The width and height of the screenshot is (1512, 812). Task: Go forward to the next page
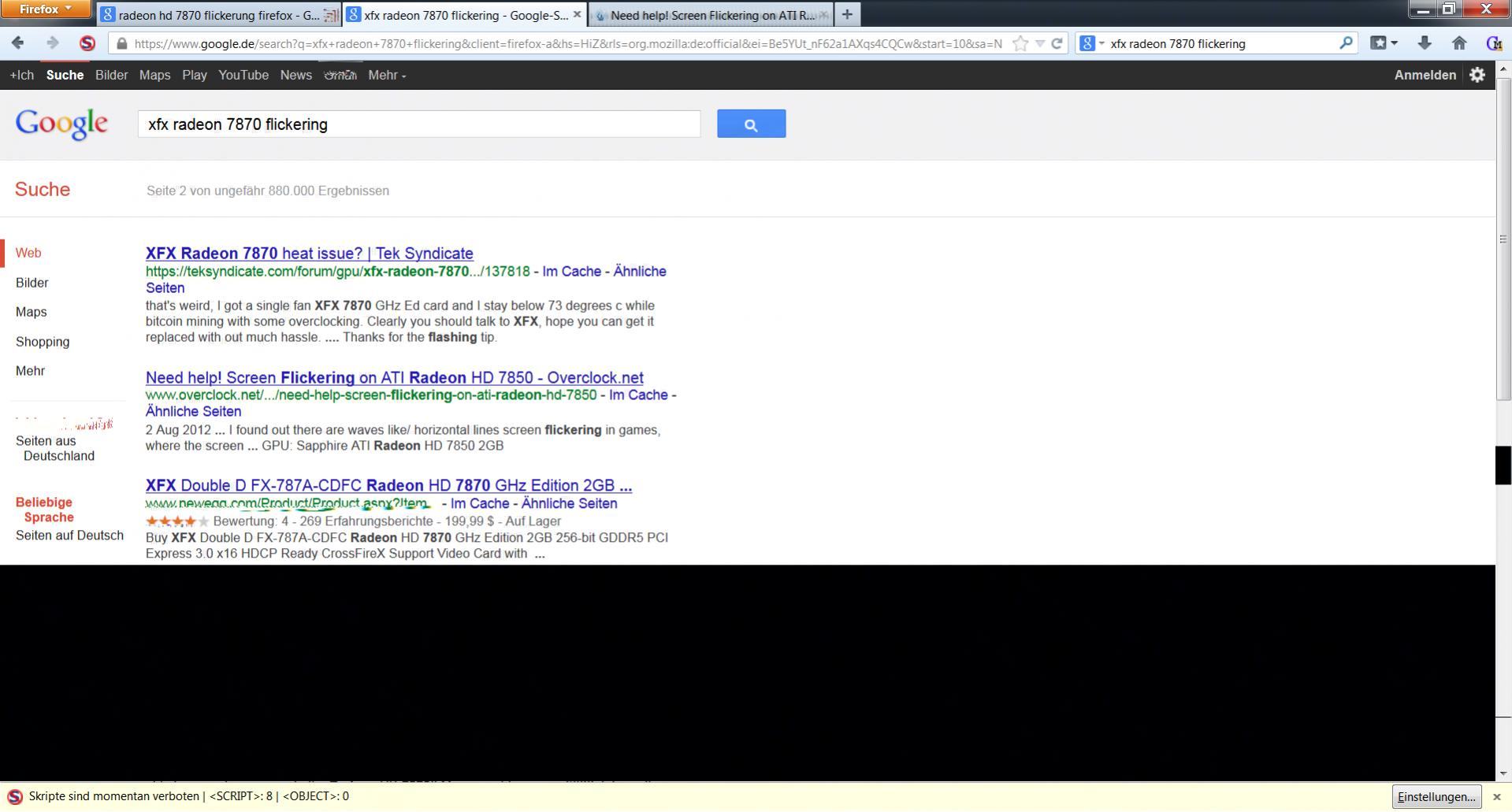[52, 43]
